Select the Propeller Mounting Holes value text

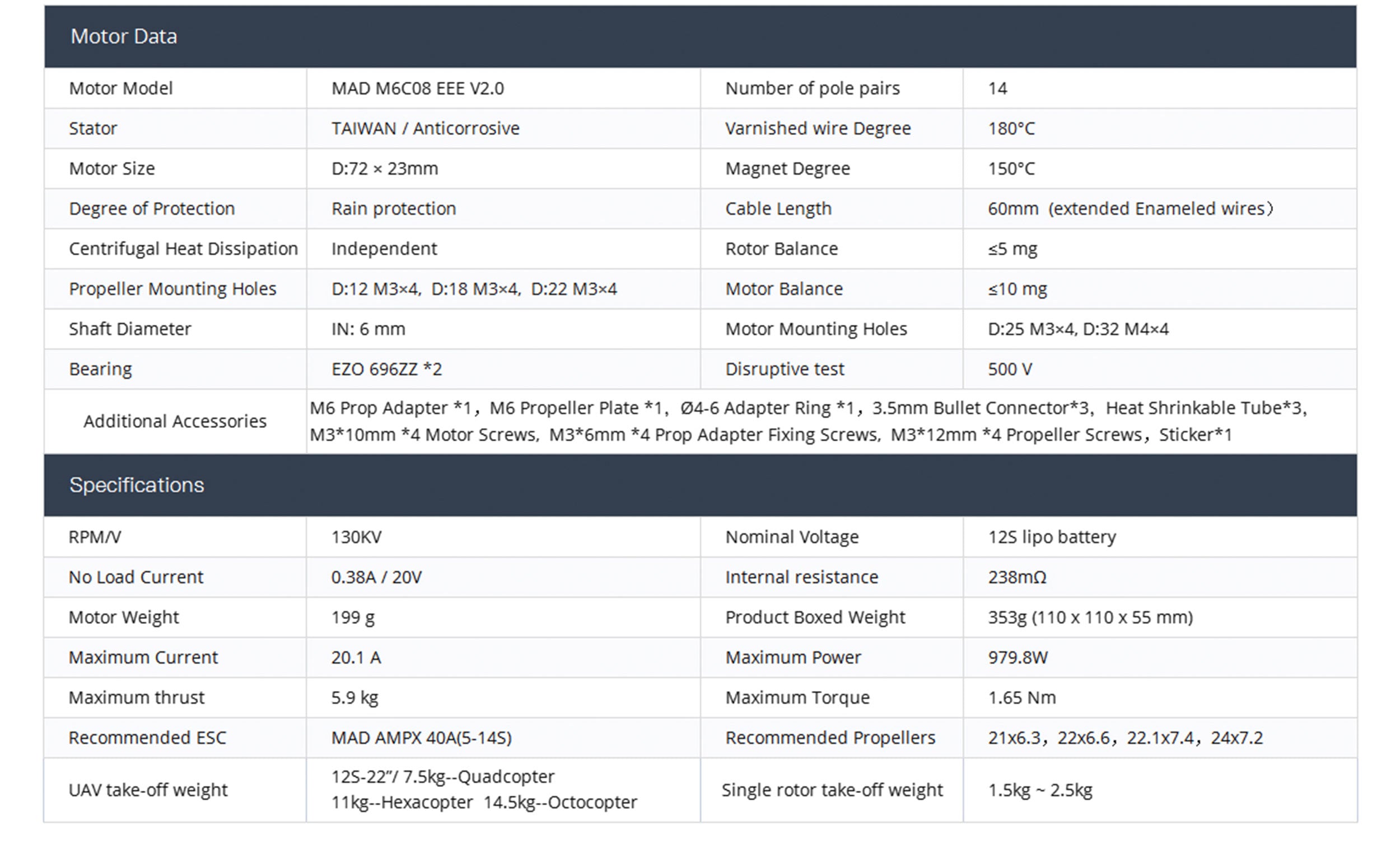click(474, 290)
